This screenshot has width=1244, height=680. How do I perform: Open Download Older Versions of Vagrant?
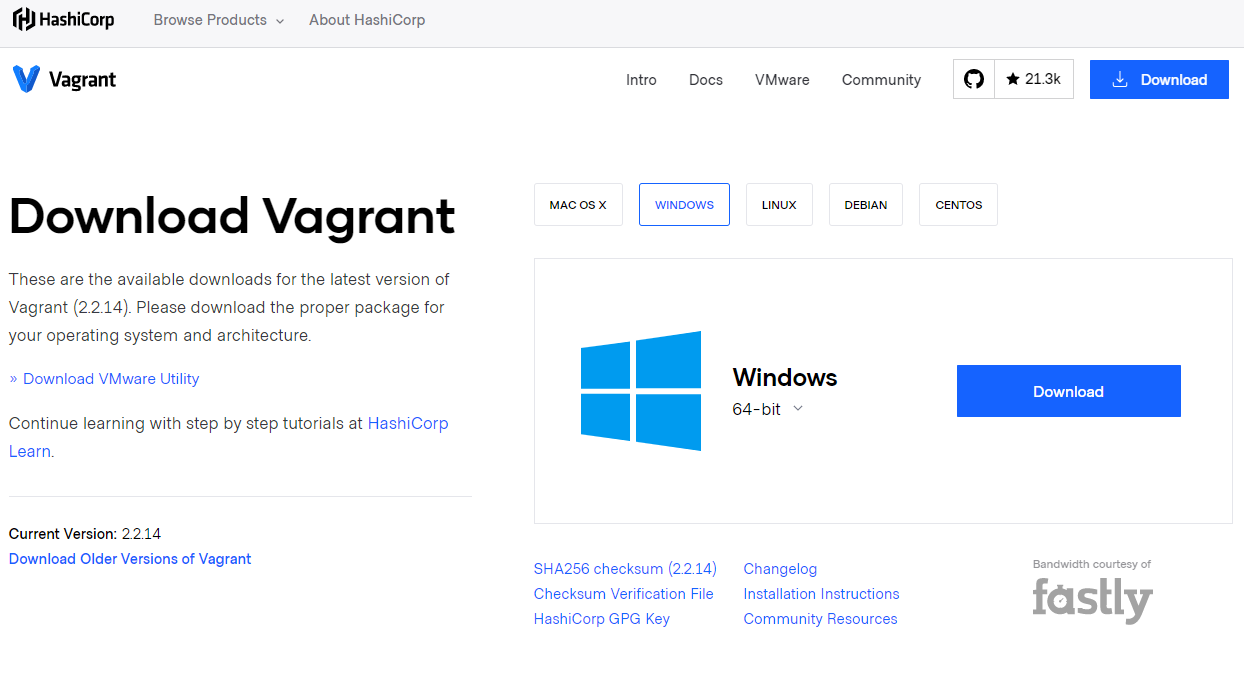(x=130, y=559)
